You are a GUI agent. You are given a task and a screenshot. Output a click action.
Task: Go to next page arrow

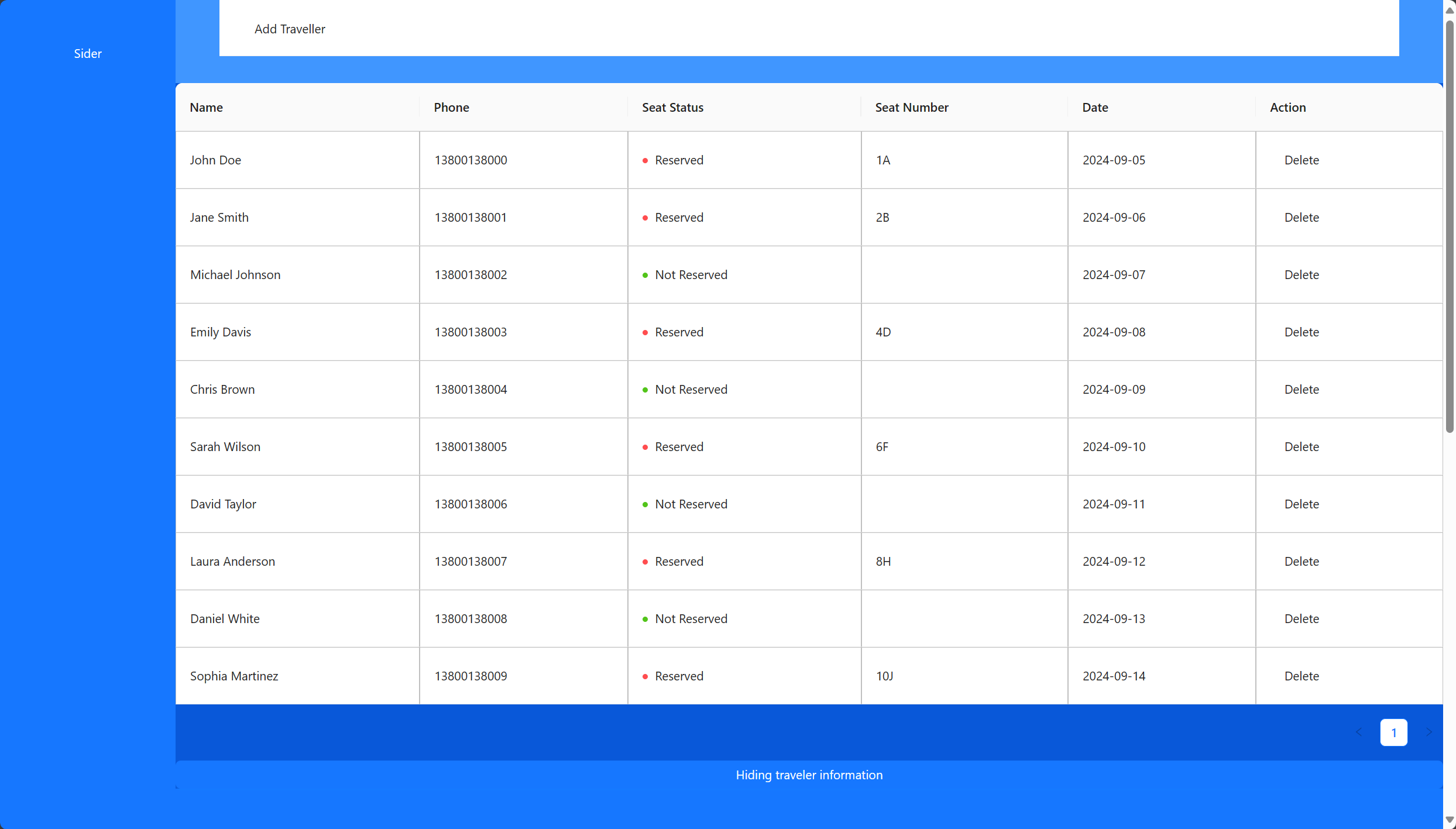pyautogui.click(x=1428, y=732)
